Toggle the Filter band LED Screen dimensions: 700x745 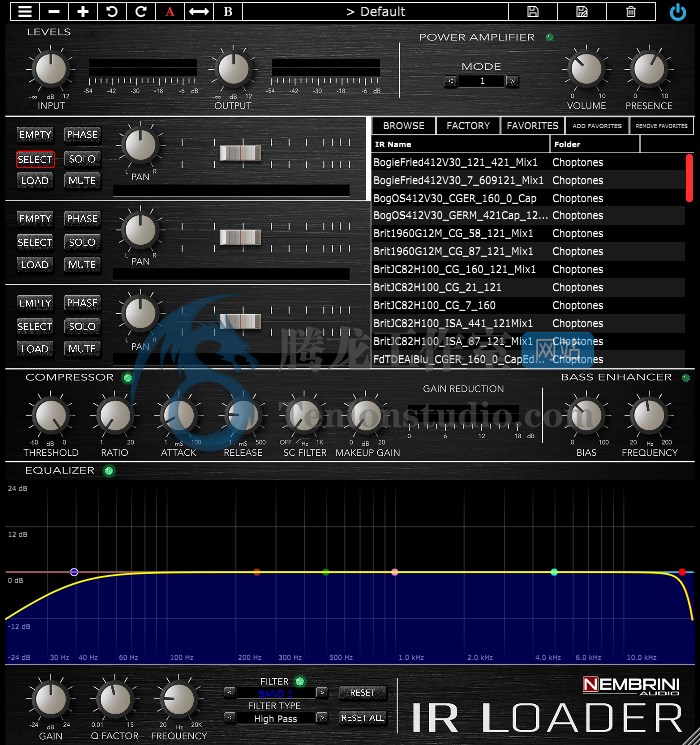[300, 681]
